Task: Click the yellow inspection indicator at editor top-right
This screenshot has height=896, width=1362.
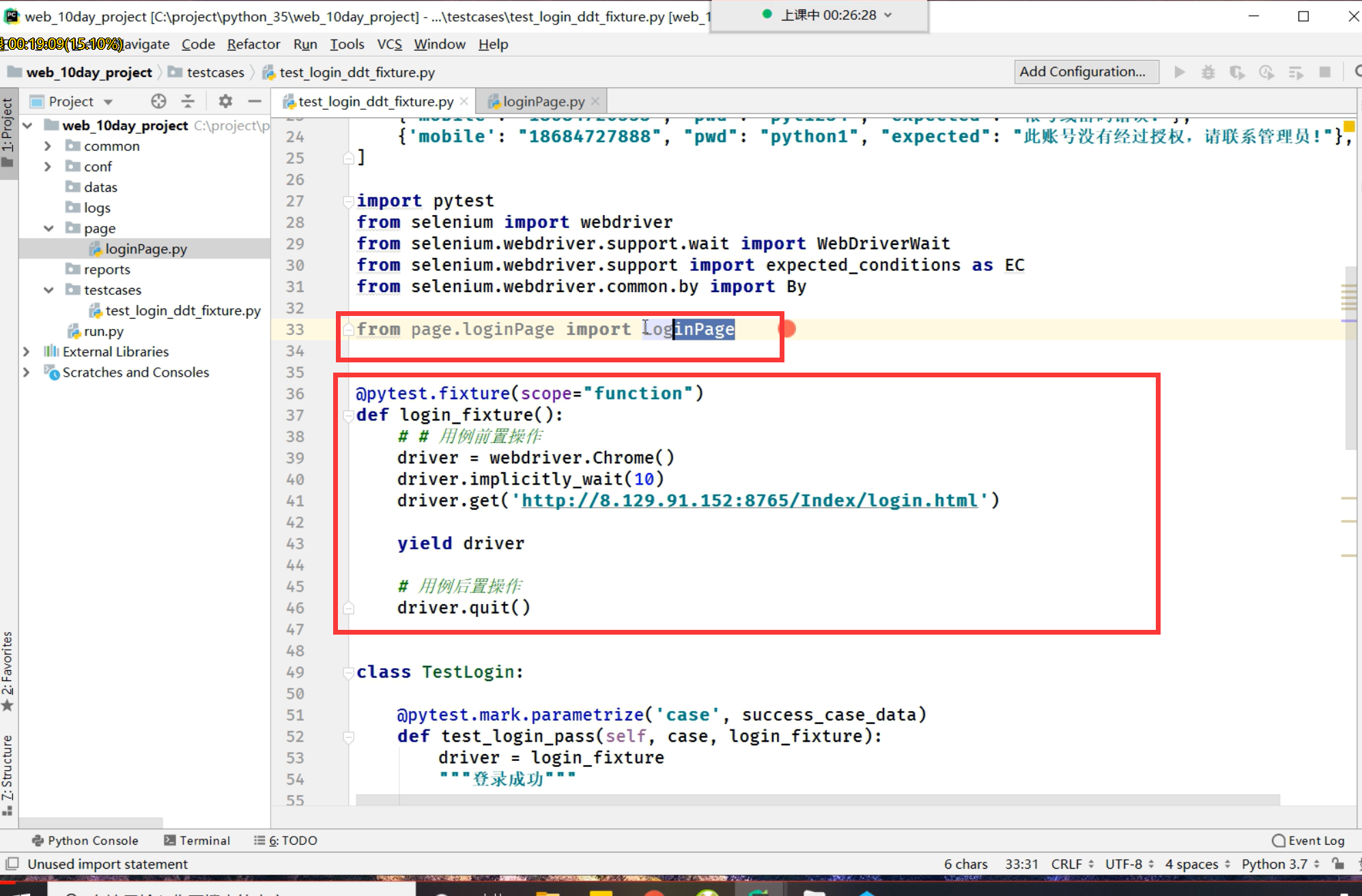Action: click(1349, 126)
